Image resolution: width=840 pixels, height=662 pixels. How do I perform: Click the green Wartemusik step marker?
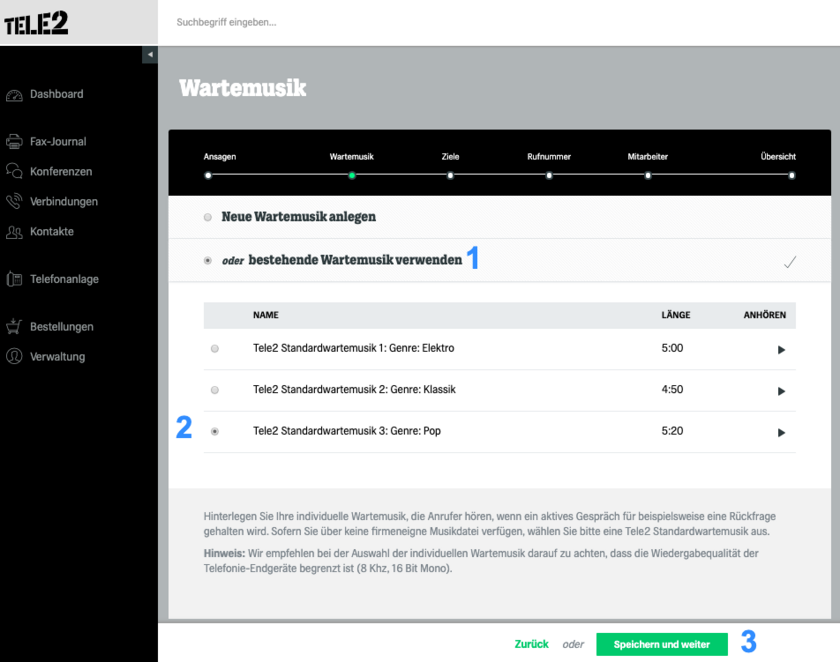click(352, 175)
